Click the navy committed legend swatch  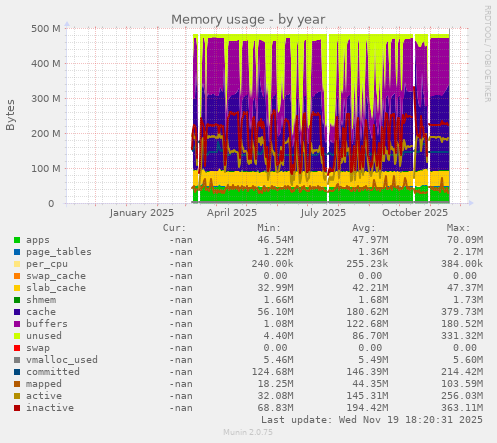[x=17, y=372]
